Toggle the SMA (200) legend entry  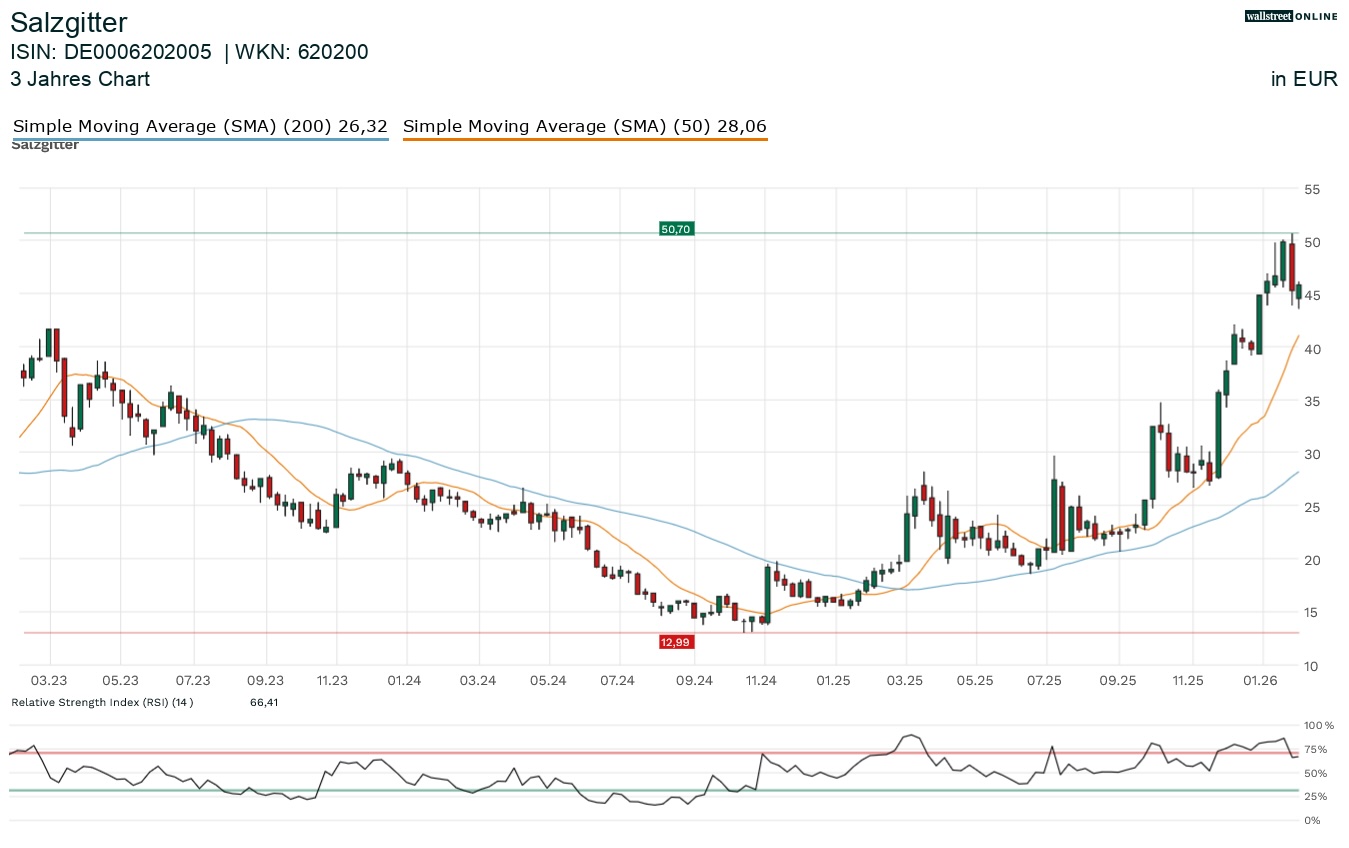[x=199, y=126]
